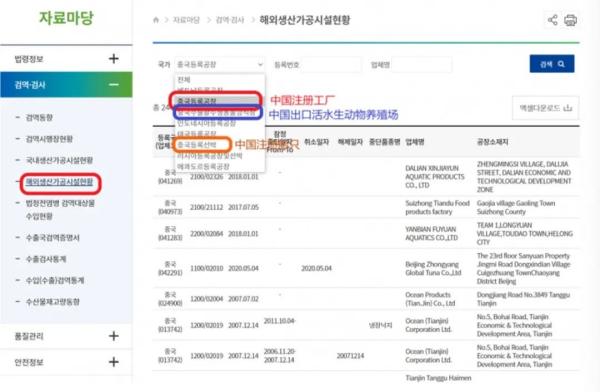
Task: Click registration number 1100/02010 cell
Action: pyautogui.click(x=206, y=268)
